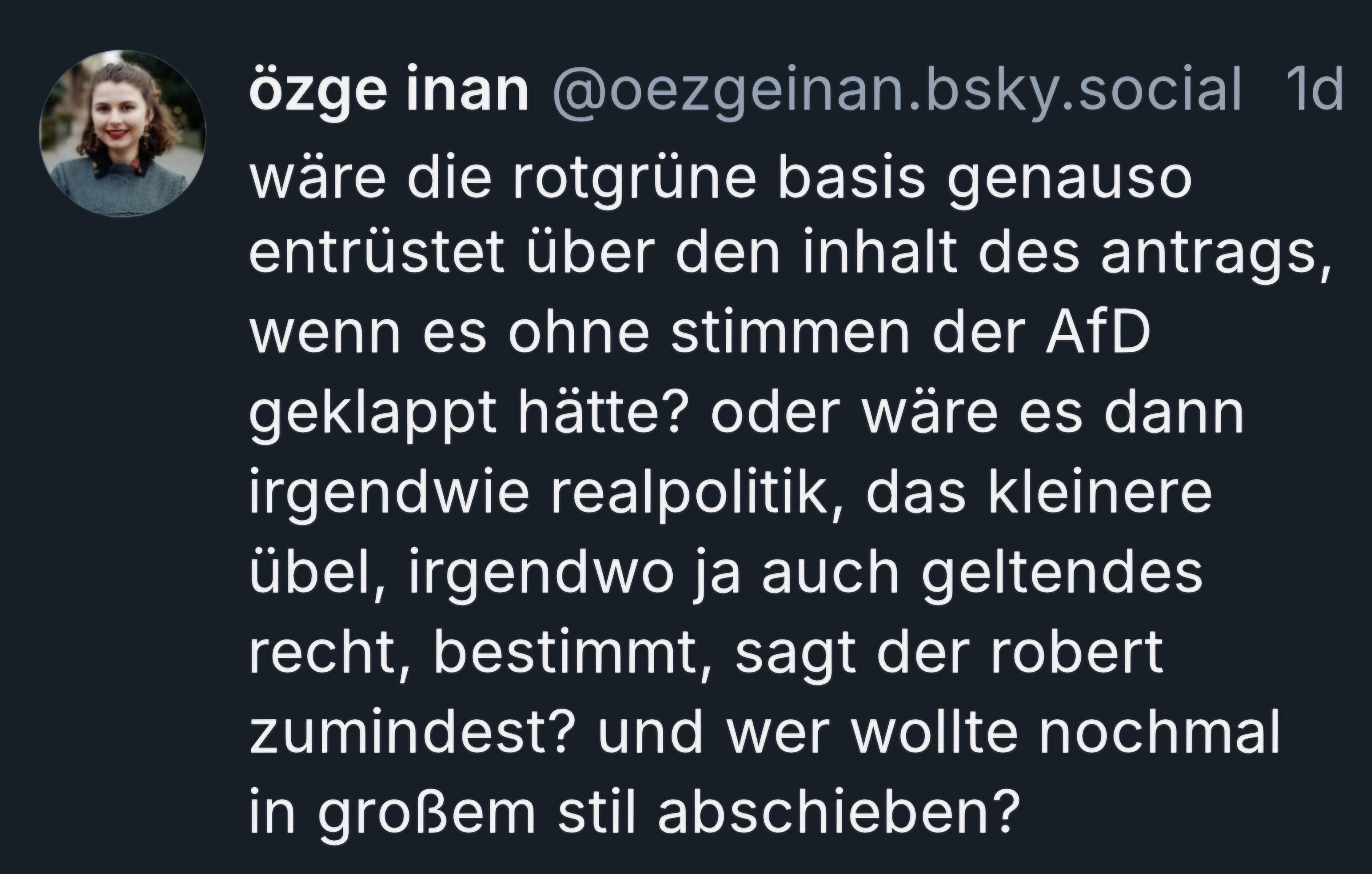Open the @oezgeinan.bsky.social handle link
The width and height of the screenshot is (1372, 874).
(x=896, y=93)
